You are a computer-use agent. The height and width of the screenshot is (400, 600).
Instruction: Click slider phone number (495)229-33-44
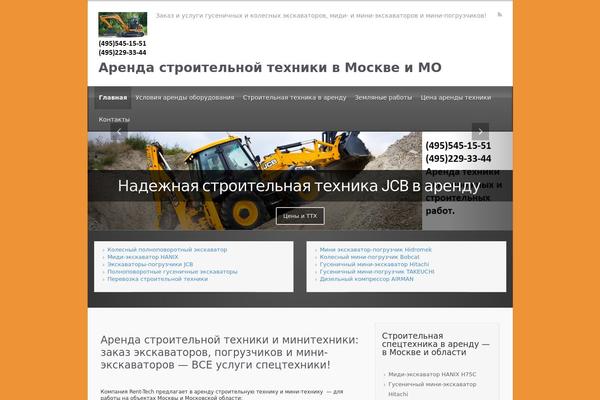click(x=458, y=158)
